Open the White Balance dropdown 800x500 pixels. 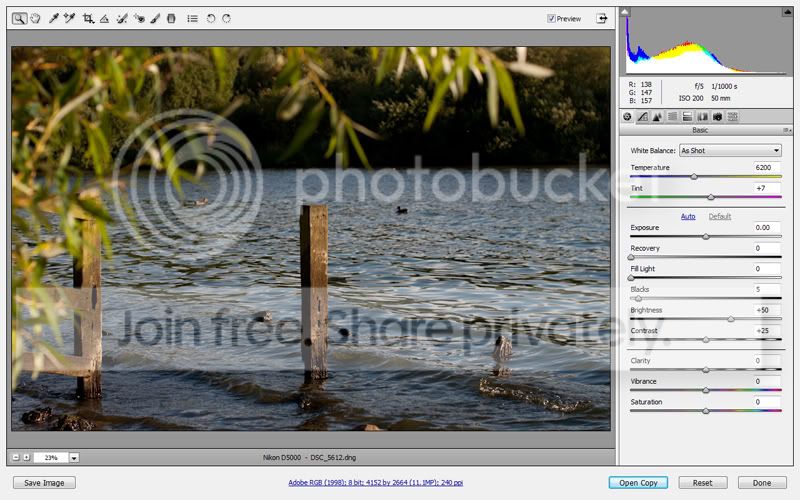730,150
